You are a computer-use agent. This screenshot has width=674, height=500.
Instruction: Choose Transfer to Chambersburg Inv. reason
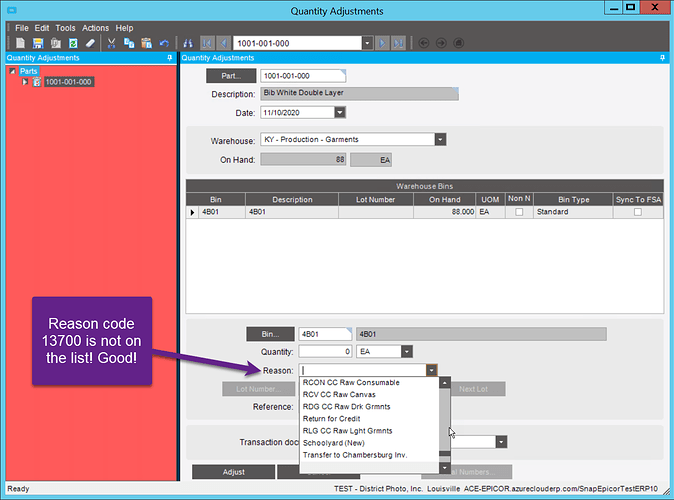click(369, 455)
